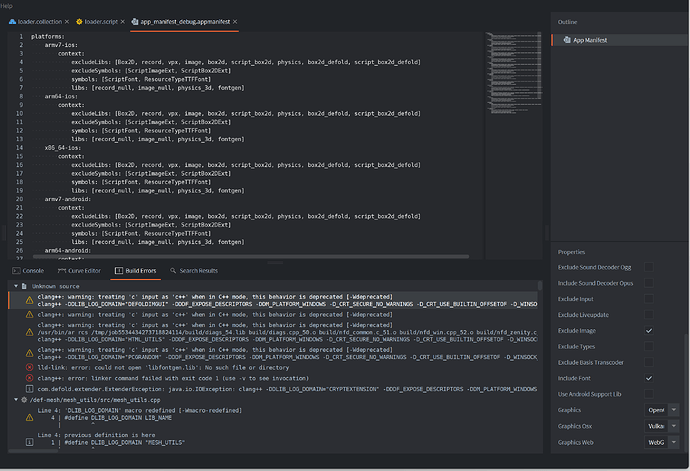
Task: Click the code editor horizontal scrollbar
Action: coord(251,256)
